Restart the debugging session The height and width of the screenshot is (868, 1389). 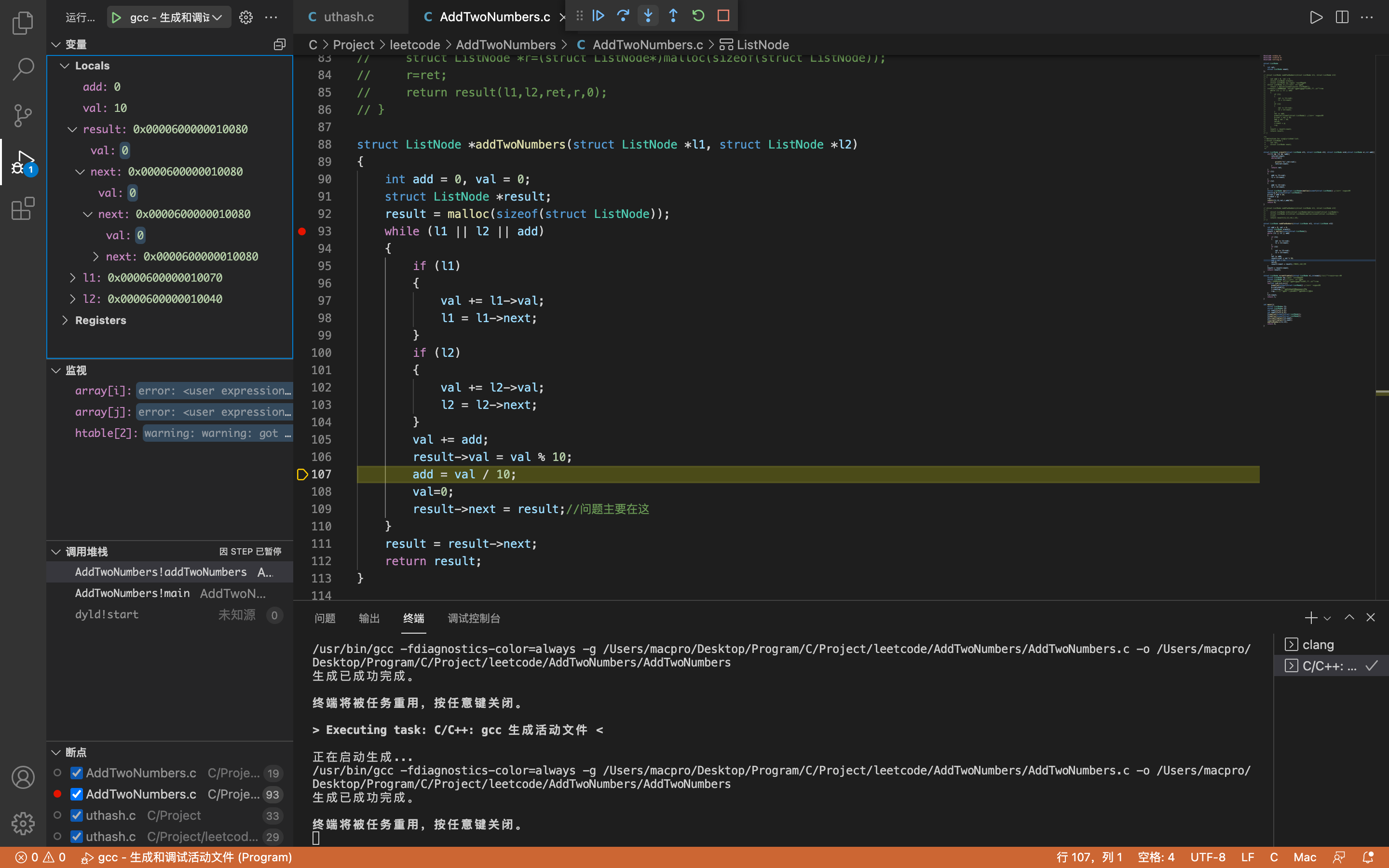pyautogui.click(x=698, y=16)
